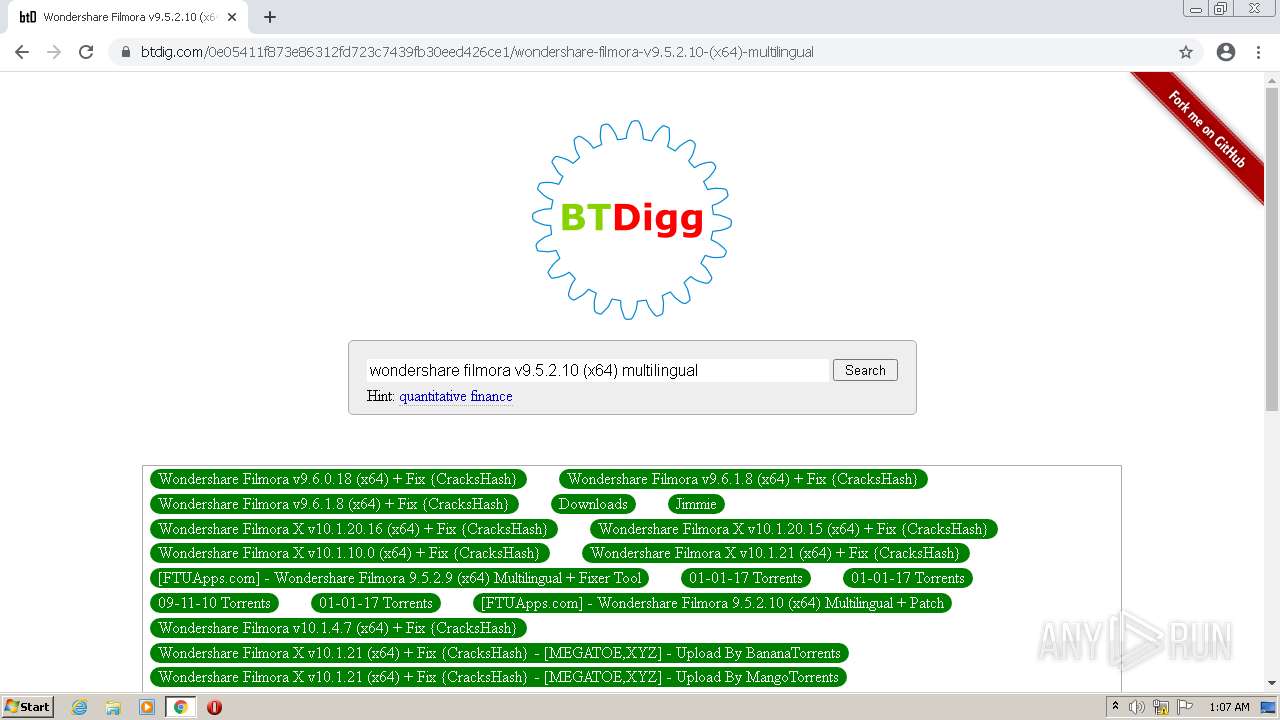Open BananaTorrents upload Filmora tag
Viewport: 1280px width, 720px height.
coord(499,653)
